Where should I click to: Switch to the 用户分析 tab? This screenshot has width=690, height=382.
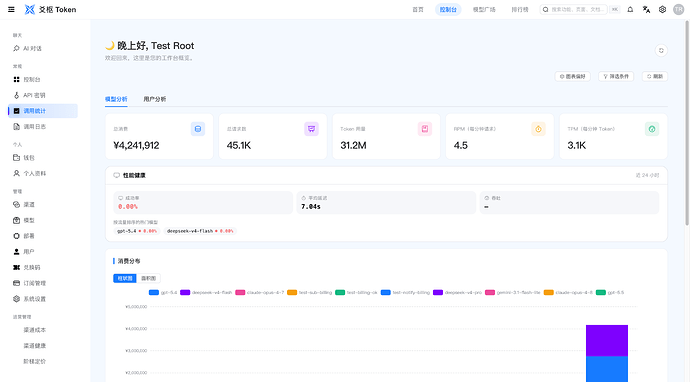(154, 99)
